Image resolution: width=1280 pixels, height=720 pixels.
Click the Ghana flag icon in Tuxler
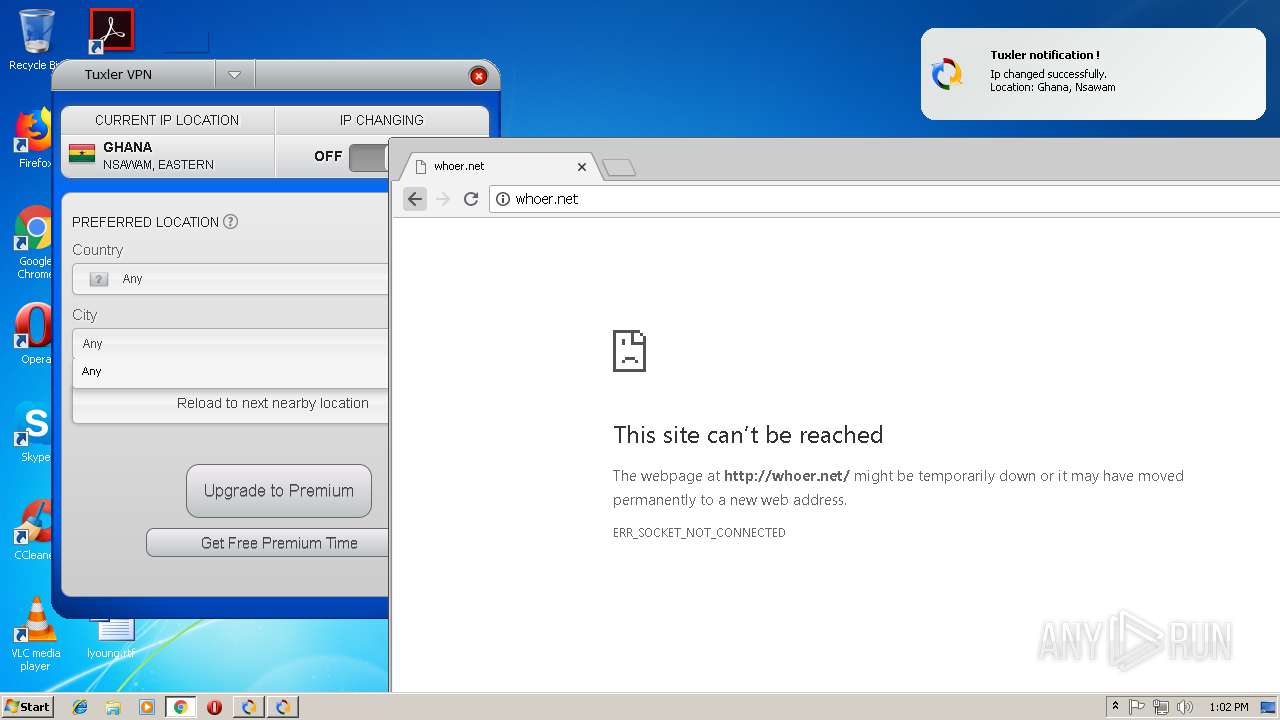click(82, 154)
